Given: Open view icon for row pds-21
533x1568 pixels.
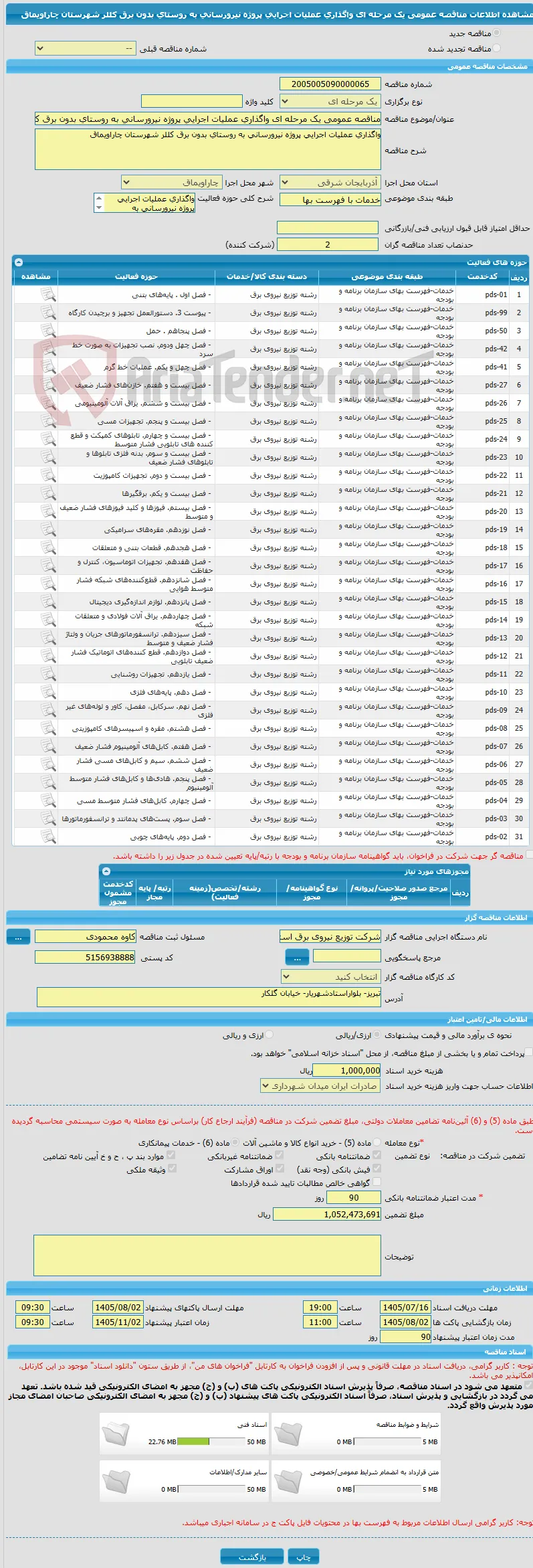Looking at the screenshot, I should (x=48, y=493).
